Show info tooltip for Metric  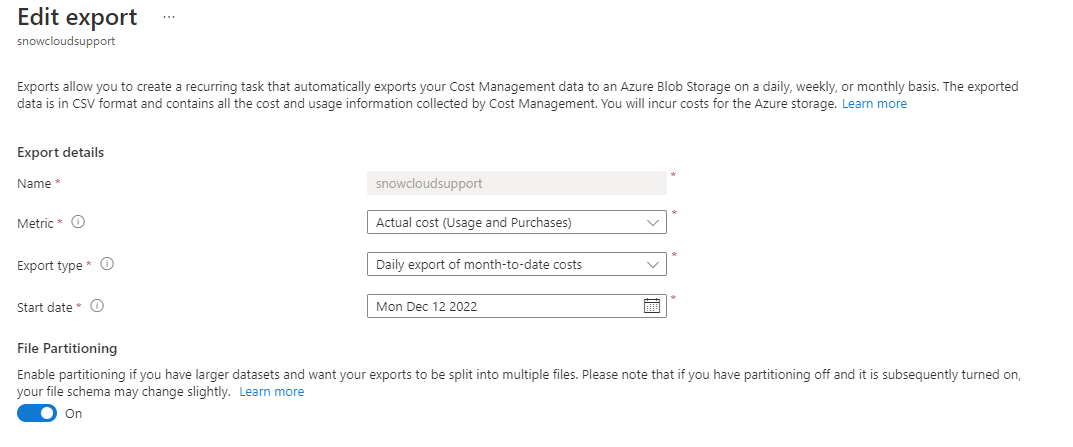(78, 222)
